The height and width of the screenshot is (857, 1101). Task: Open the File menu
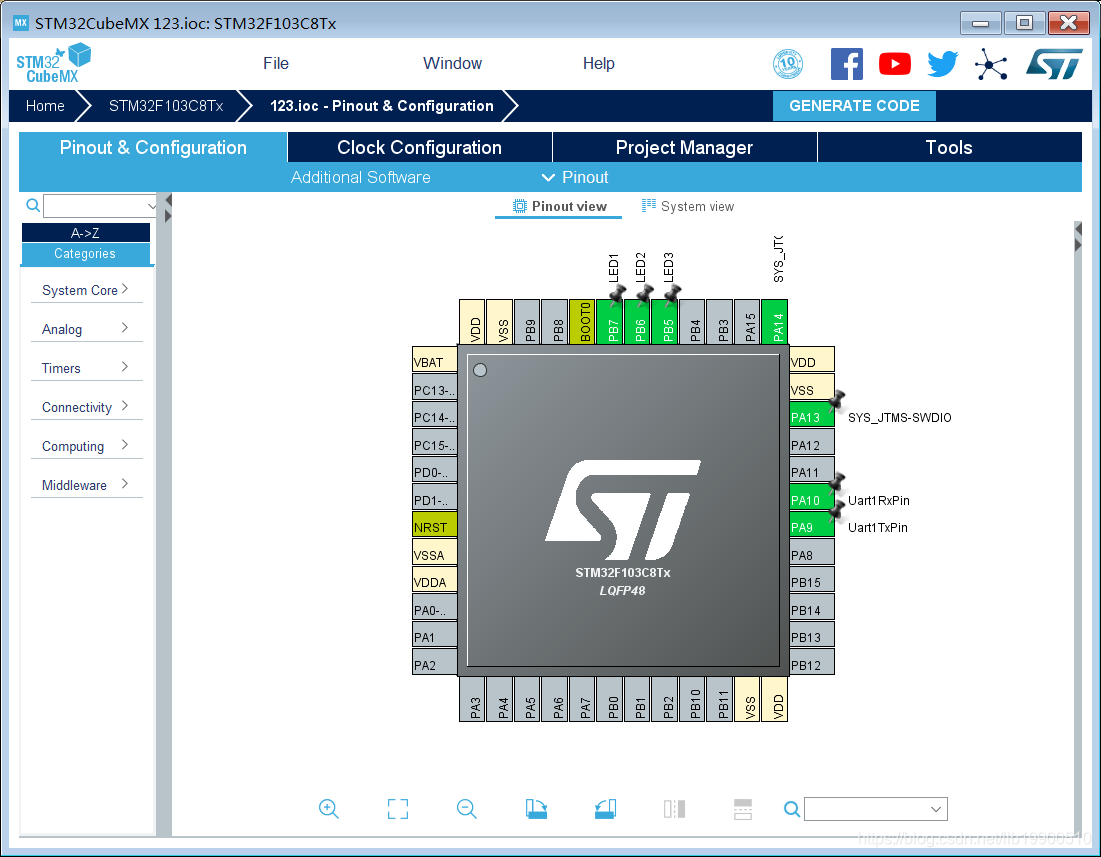(276, 63)
